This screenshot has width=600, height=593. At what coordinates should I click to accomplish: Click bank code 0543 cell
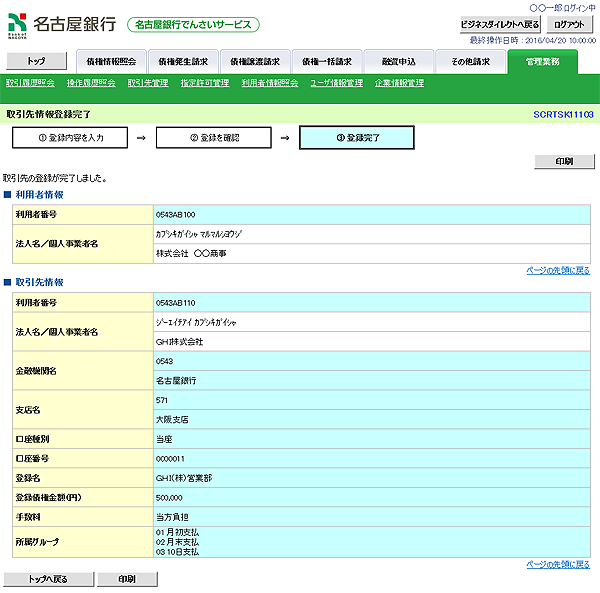click(372, 361)
